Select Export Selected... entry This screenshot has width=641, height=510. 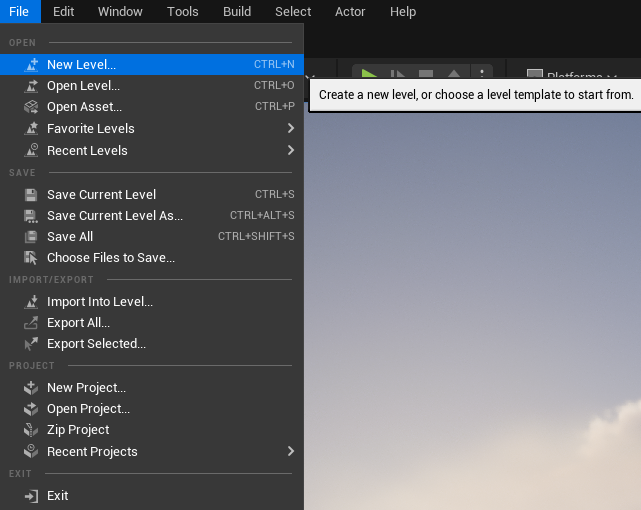[152, 344]
